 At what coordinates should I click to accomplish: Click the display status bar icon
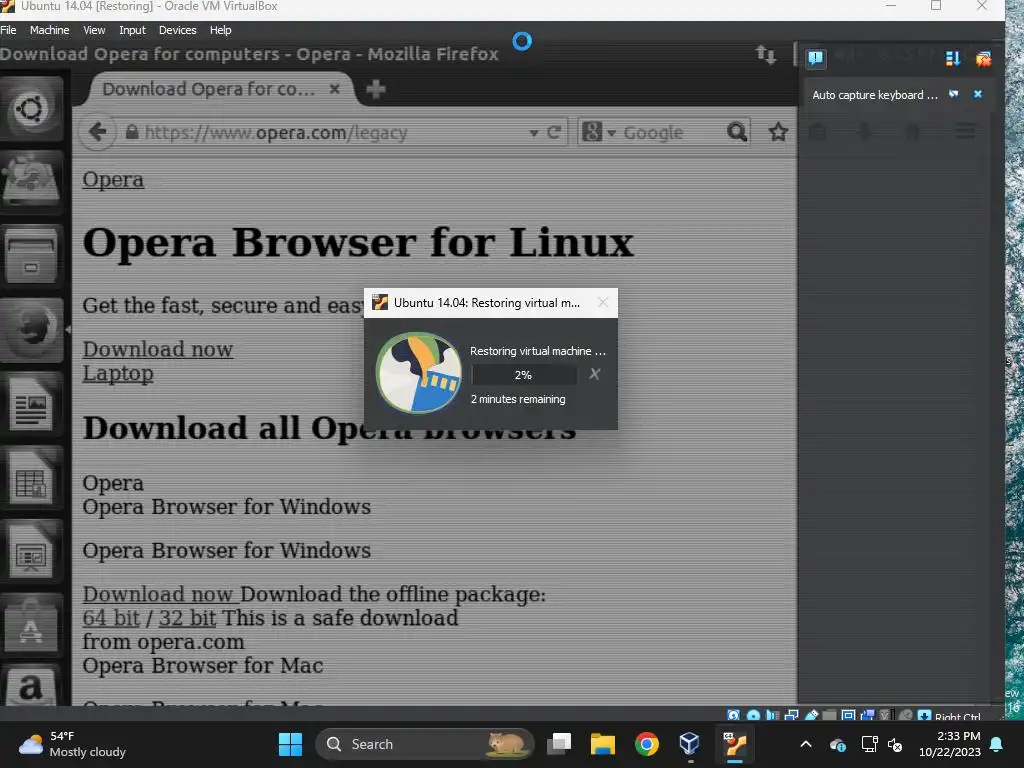[x=848, y=715]
